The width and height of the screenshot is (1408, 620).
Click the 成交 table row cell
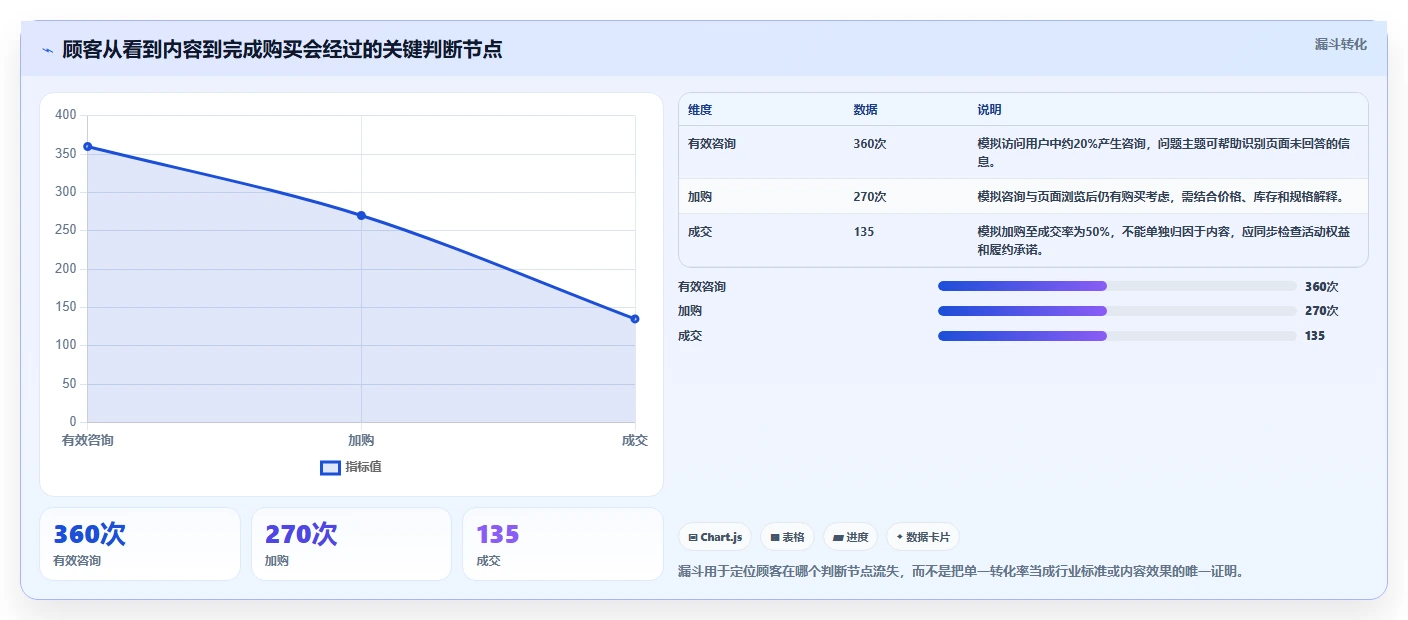click(x=700, y=232)
